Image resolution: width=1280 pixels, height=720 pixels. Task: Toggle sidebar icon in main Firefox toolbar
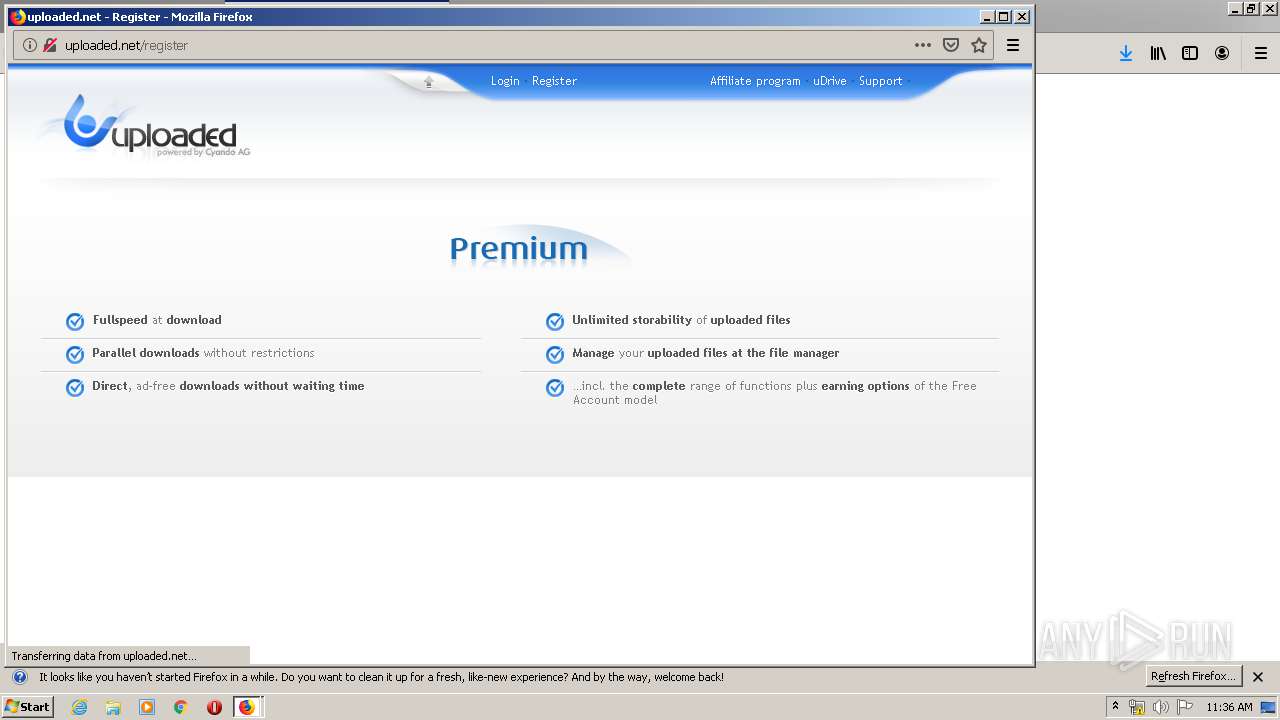point(1190,53)
